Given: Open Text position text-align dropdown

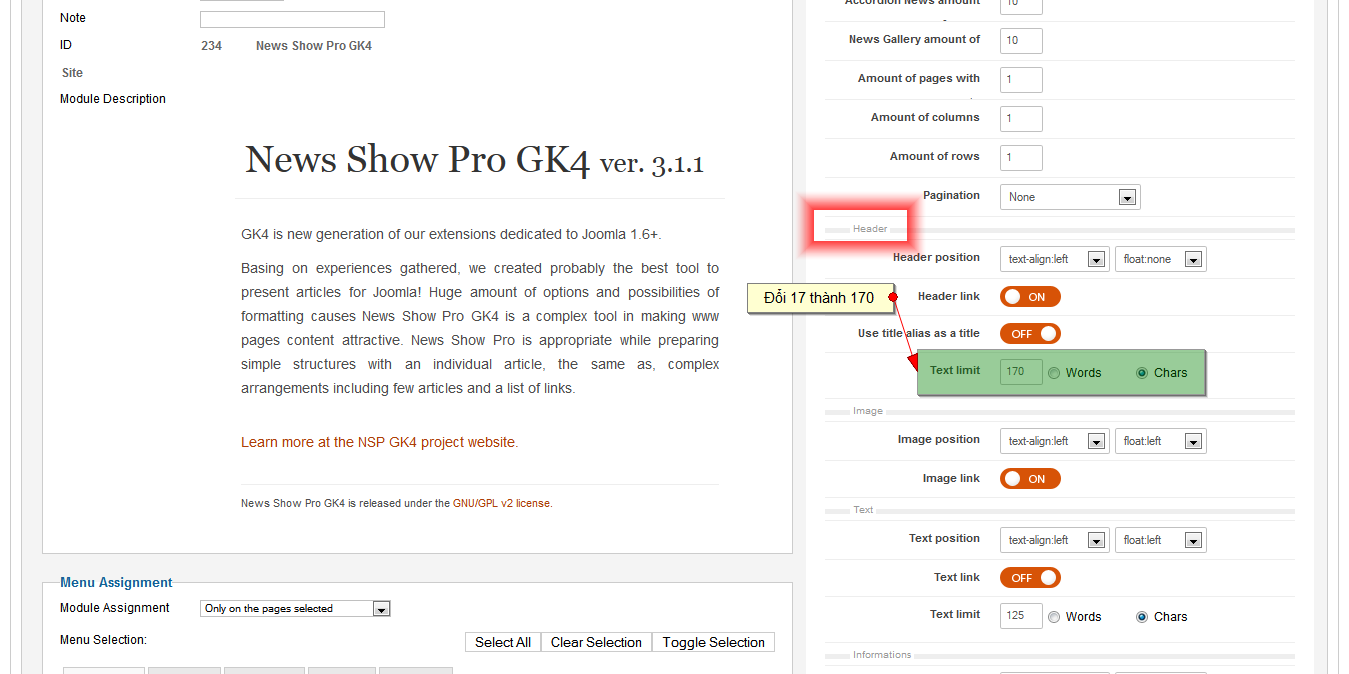Looking at the screenshot, I should 1054,540.
